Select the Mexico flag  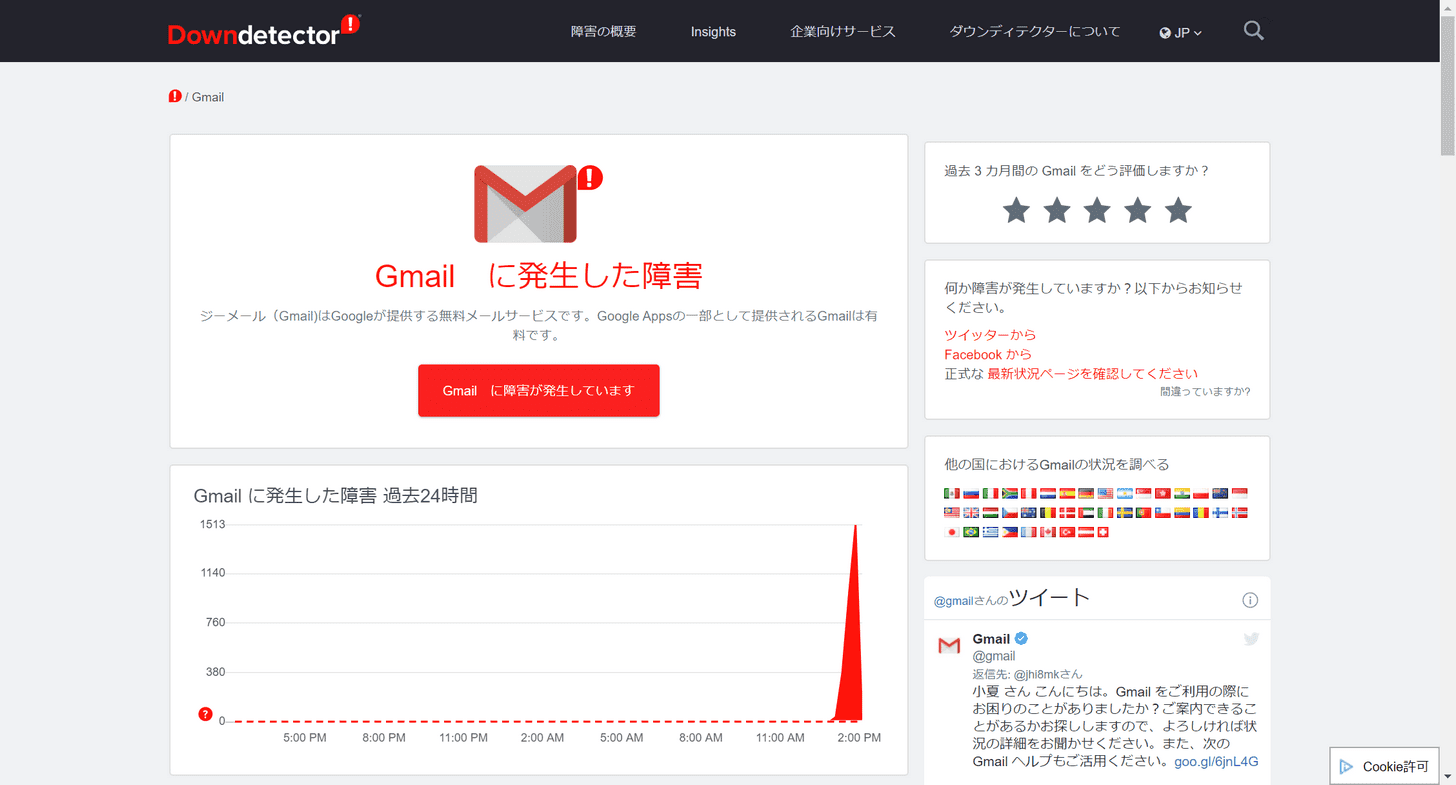pos(952,493)
